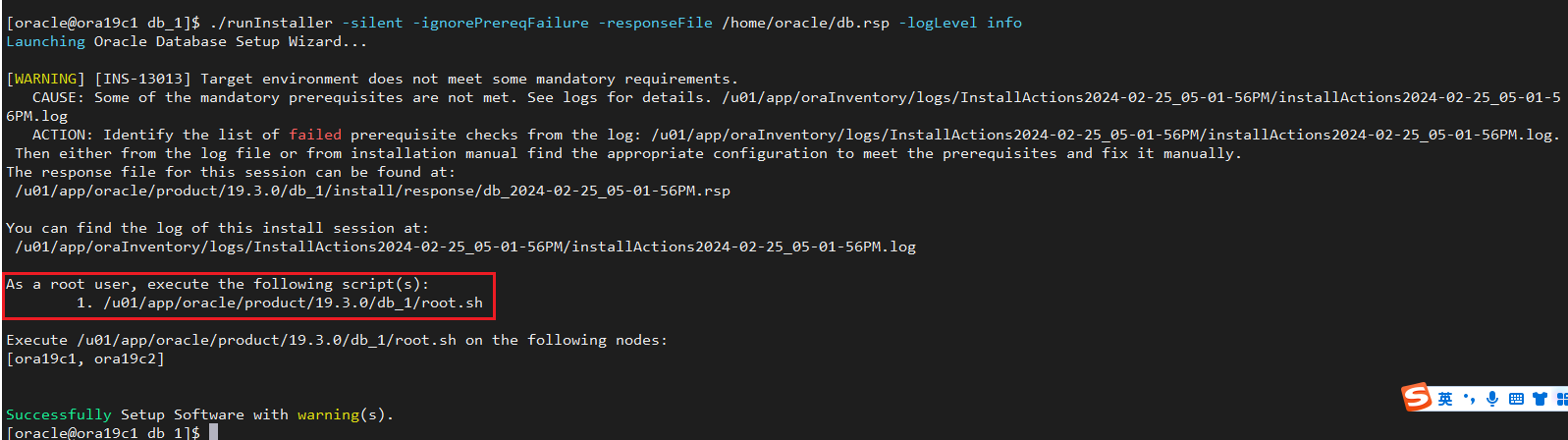Click the terminal cursor at the final prompt
Screen dimensions: 1568x440
coord(213,432)
